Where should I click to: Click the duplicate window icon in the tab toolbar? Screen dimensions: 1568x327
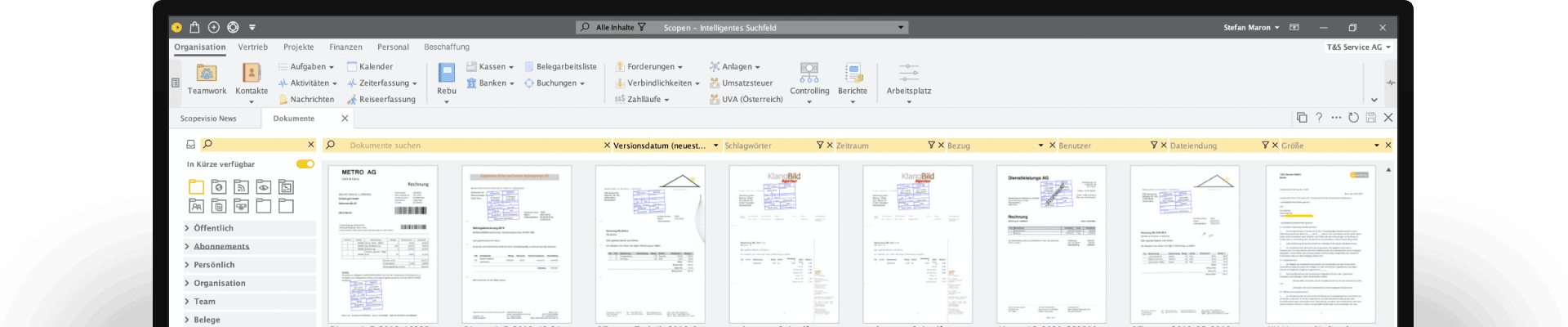pyautogui.click(x=1302, y=118)
